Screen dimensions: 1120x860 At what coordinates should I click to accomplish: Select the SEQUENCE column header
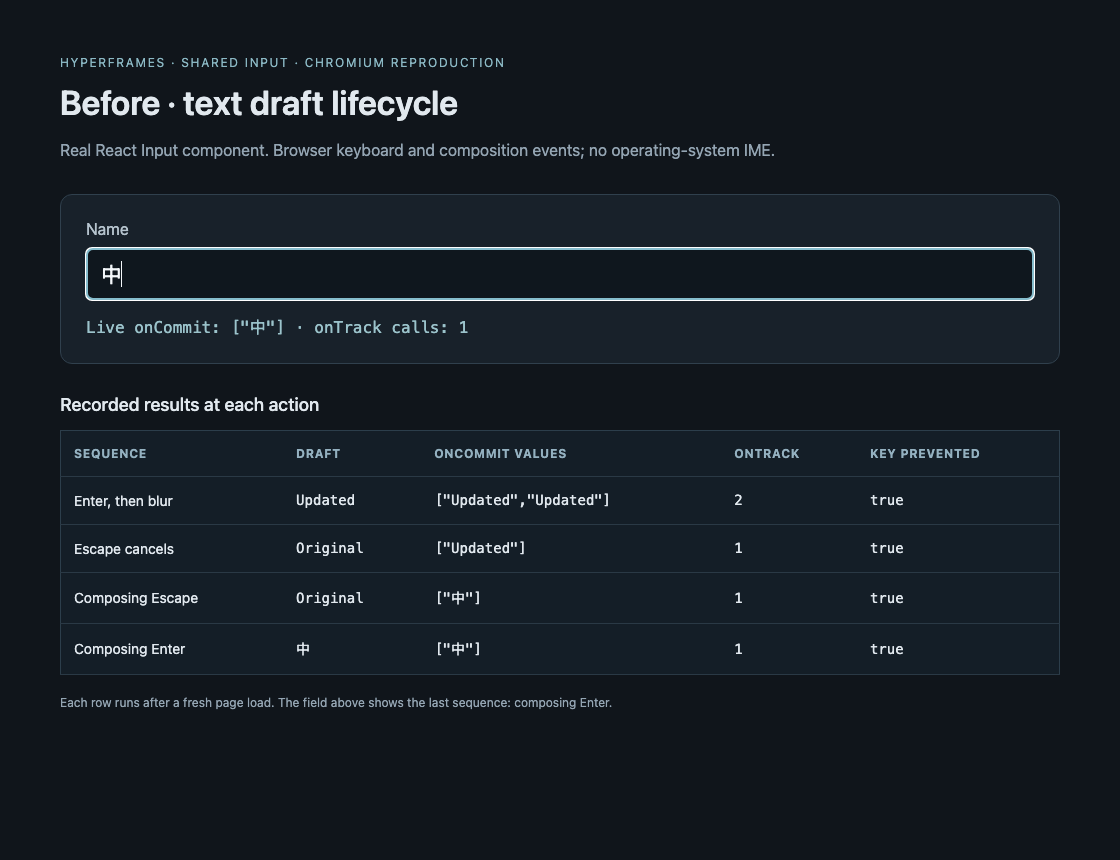coord(110,454)
